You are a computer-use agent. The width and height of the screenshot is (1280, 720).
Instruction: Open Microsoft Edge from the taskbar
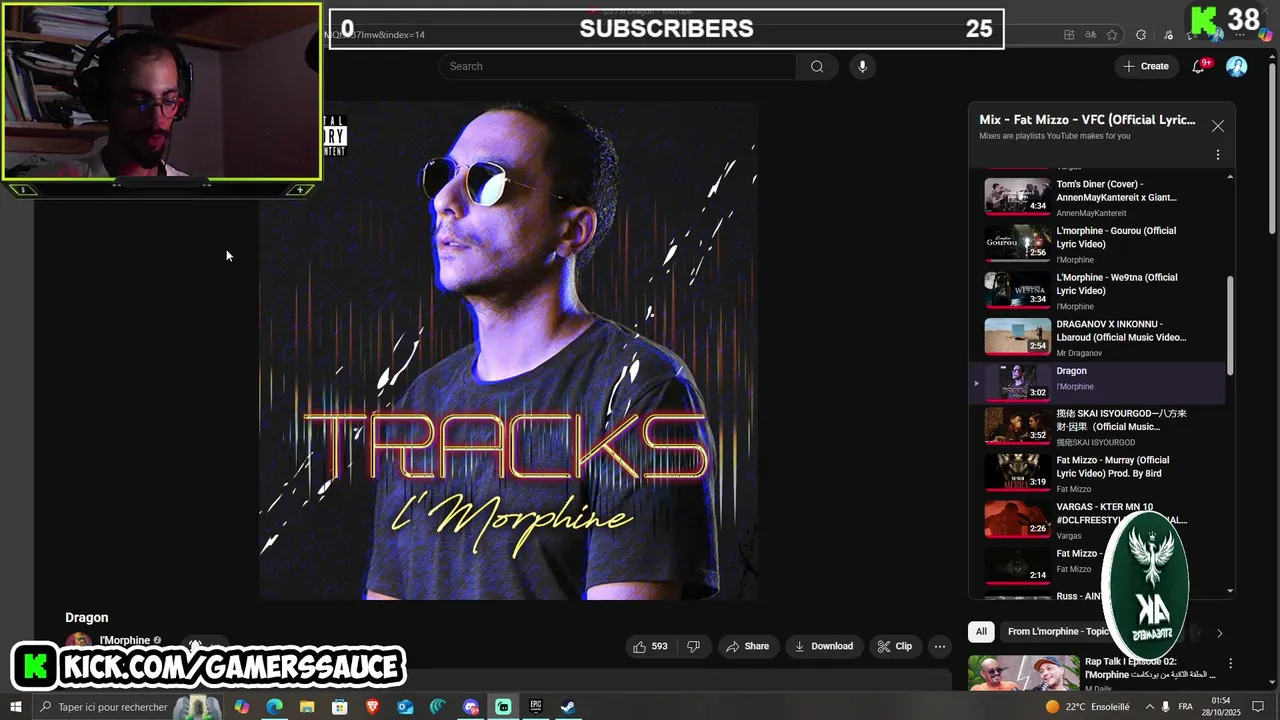point(274,707)
